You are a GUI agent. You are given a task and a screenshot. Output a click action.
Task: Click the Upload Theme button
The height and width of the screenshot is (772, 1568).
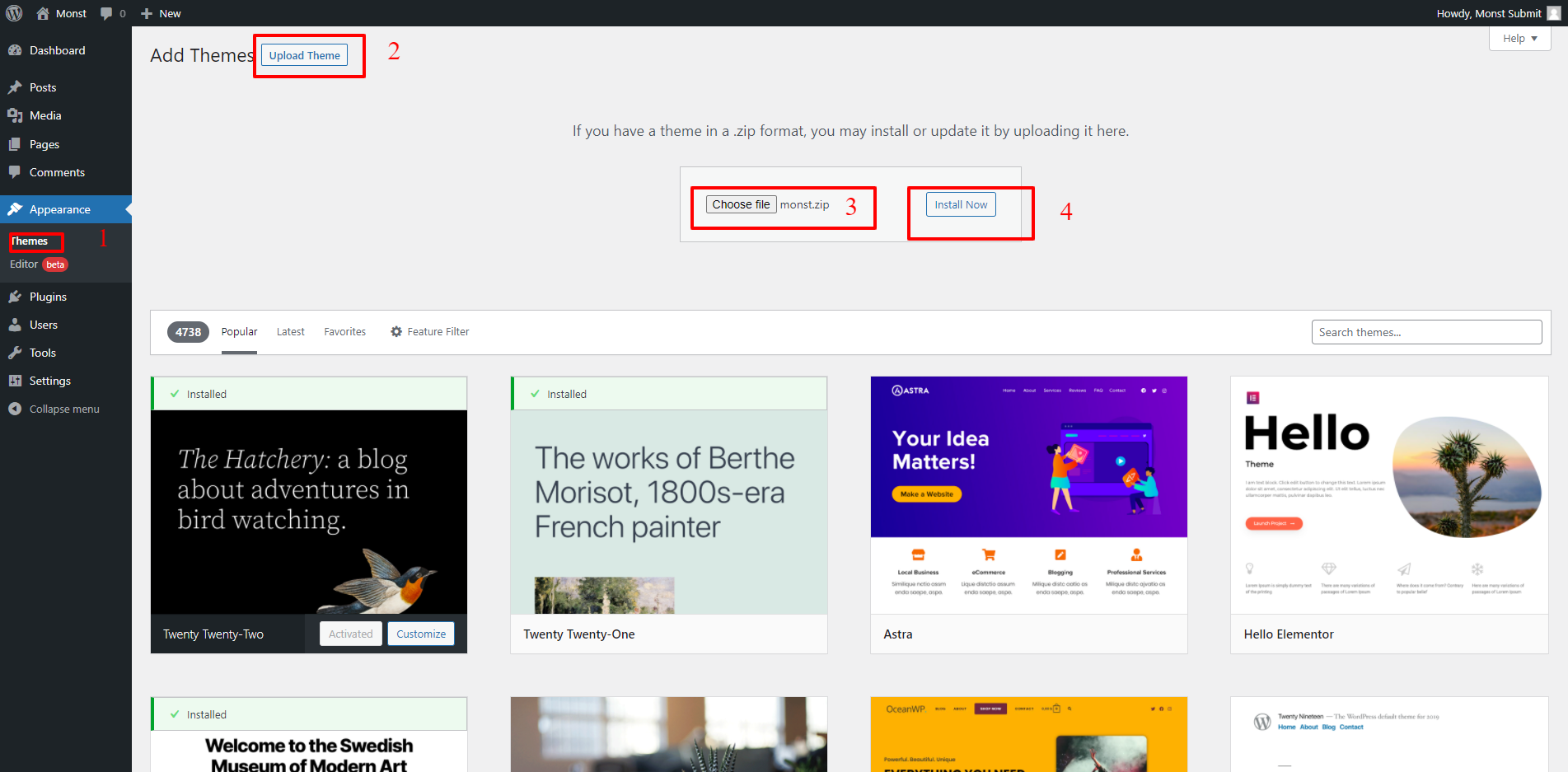[x=304, y=55]
